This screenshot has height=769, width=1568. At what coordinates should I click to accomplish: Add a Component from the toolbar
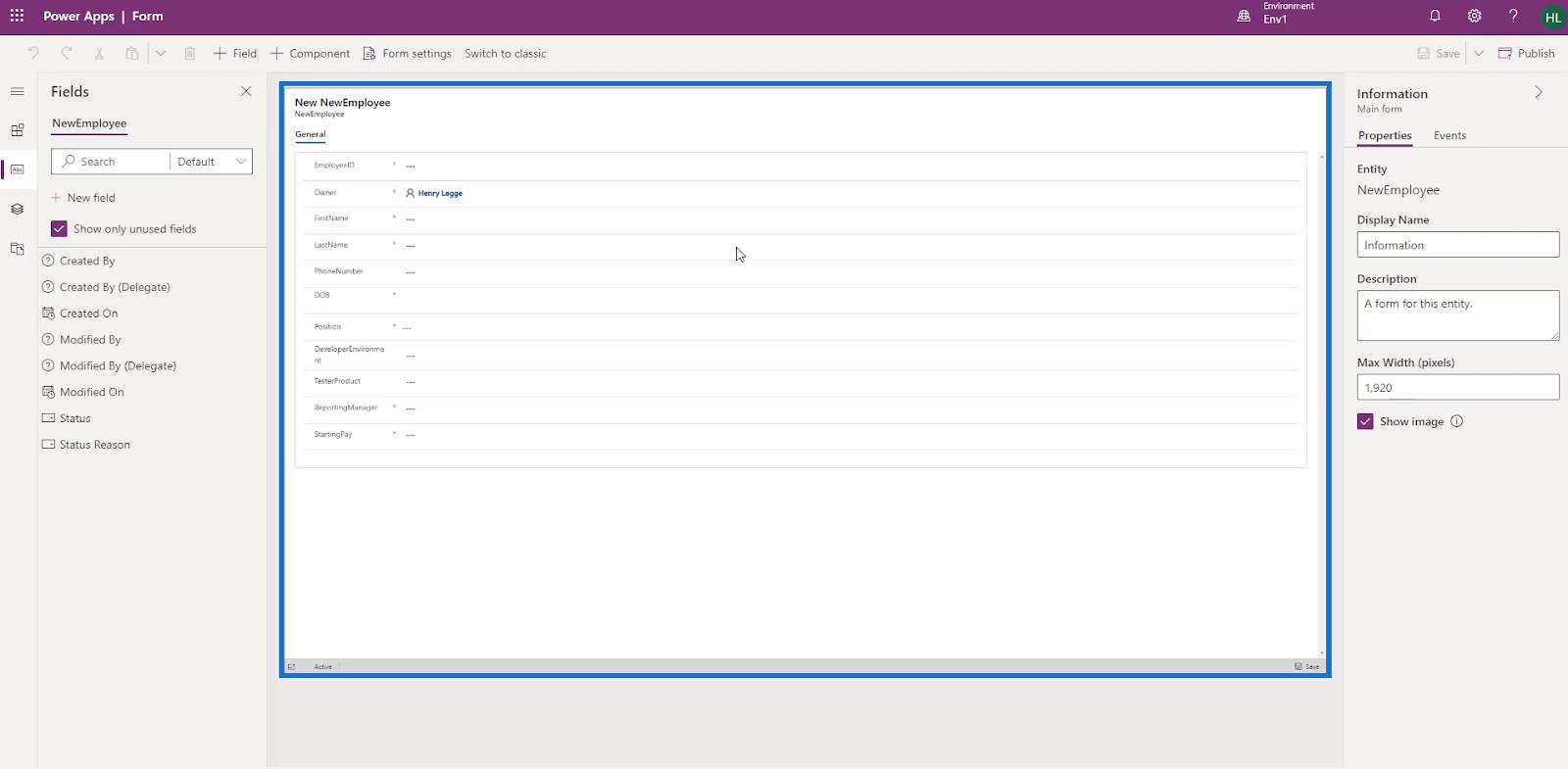(x=310, y=53)
